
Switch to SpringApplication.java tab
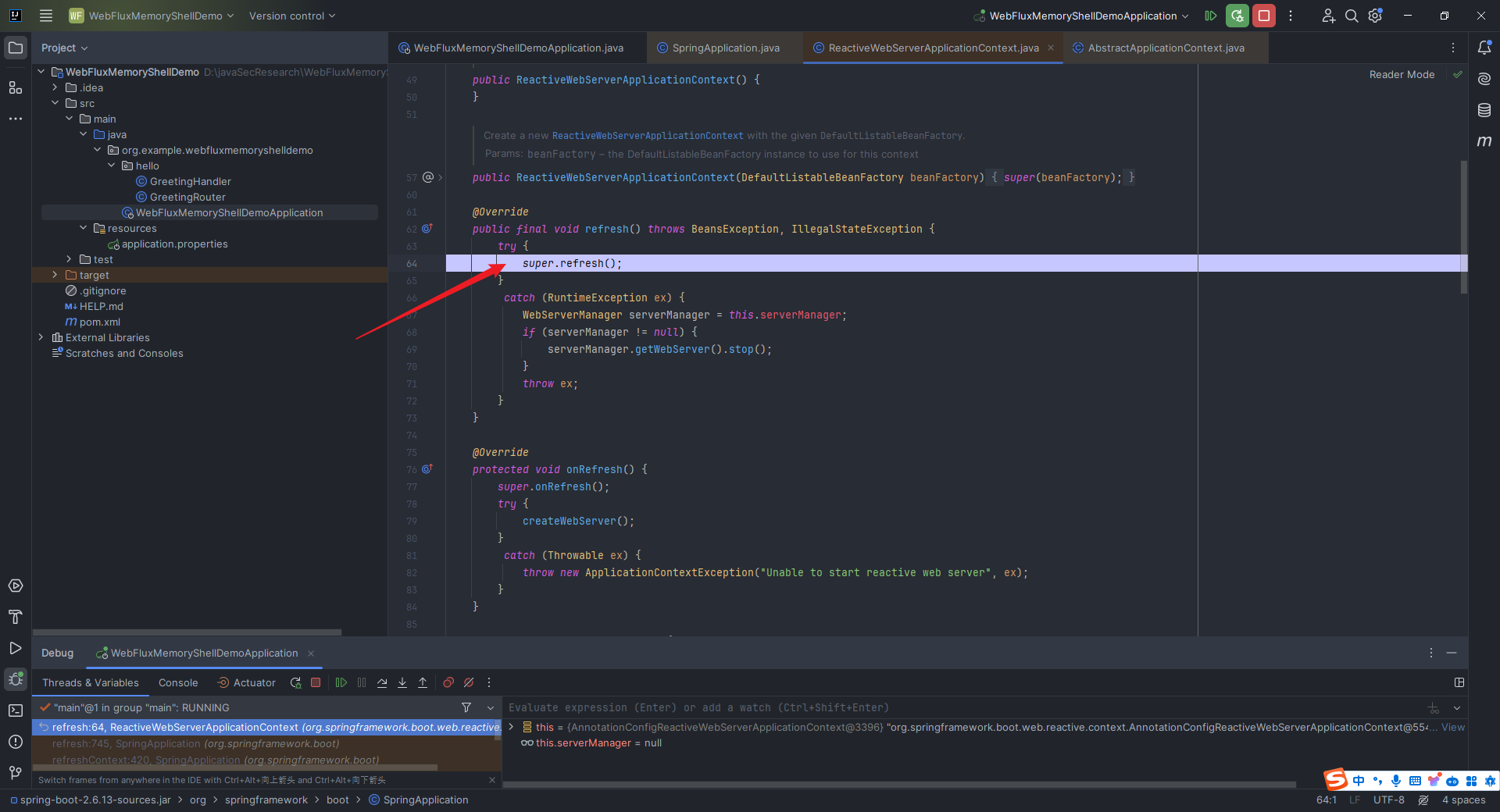click(x=725, y=48)
